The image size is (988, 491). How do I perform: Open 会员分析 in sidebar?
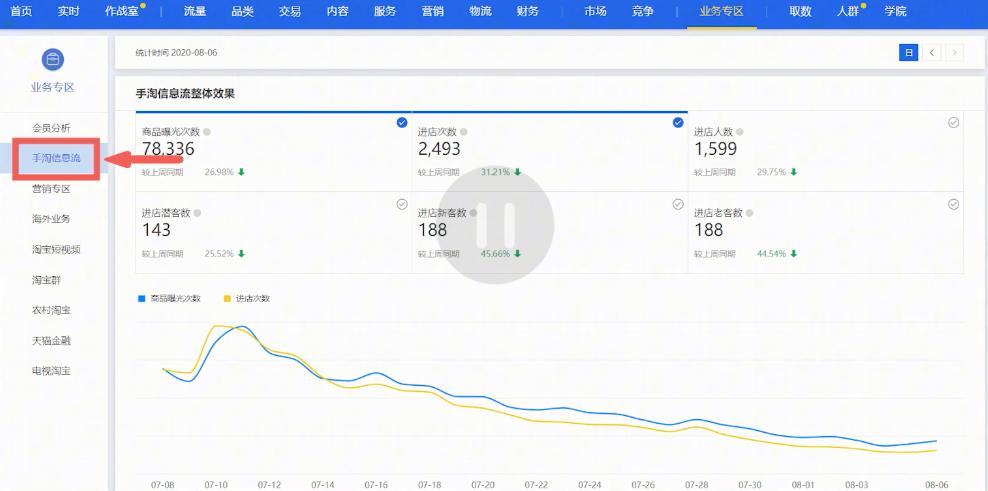pyautogui.click(x=52, y=128)
